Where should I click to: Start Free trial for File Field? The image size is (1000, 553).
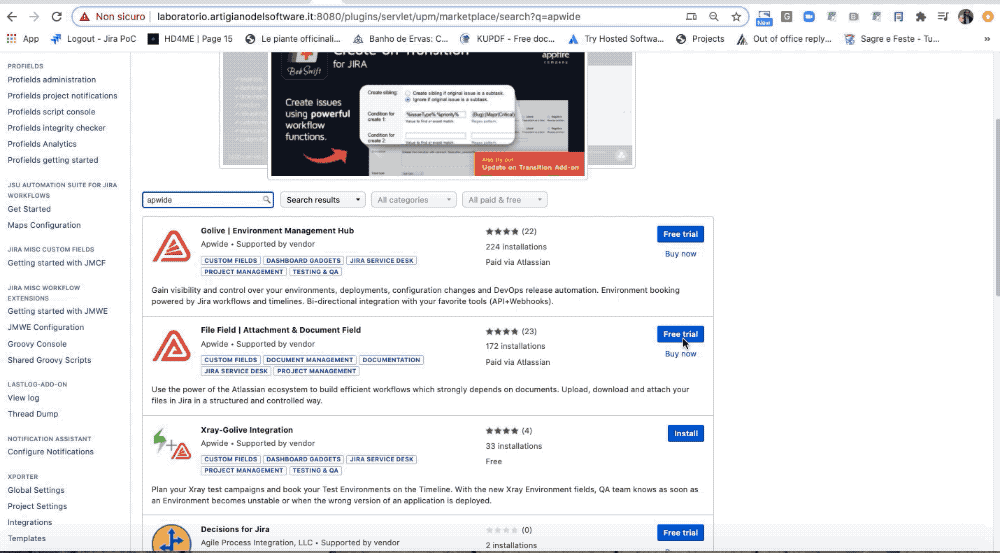click(x=680, y=334)
